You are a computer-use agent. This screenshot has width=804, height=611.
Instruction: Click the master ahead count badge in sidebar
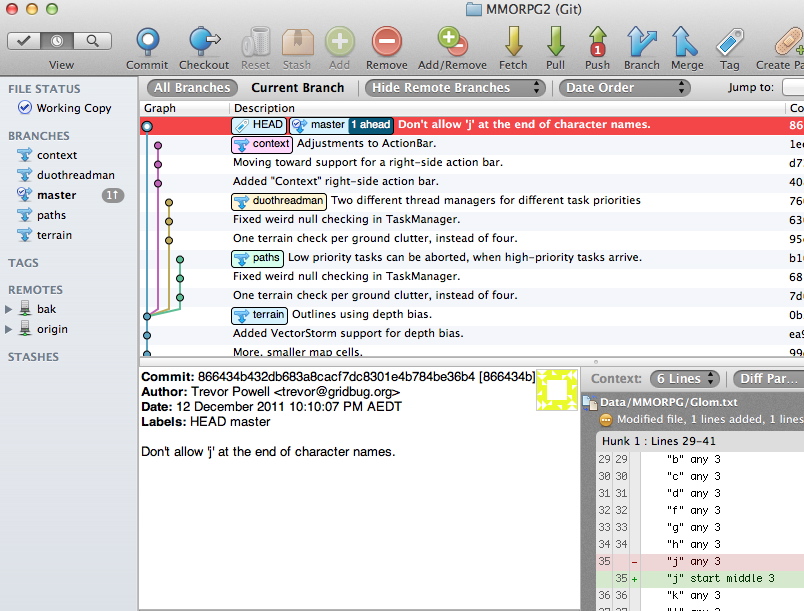pyautogui.click(x=113, y=195)
